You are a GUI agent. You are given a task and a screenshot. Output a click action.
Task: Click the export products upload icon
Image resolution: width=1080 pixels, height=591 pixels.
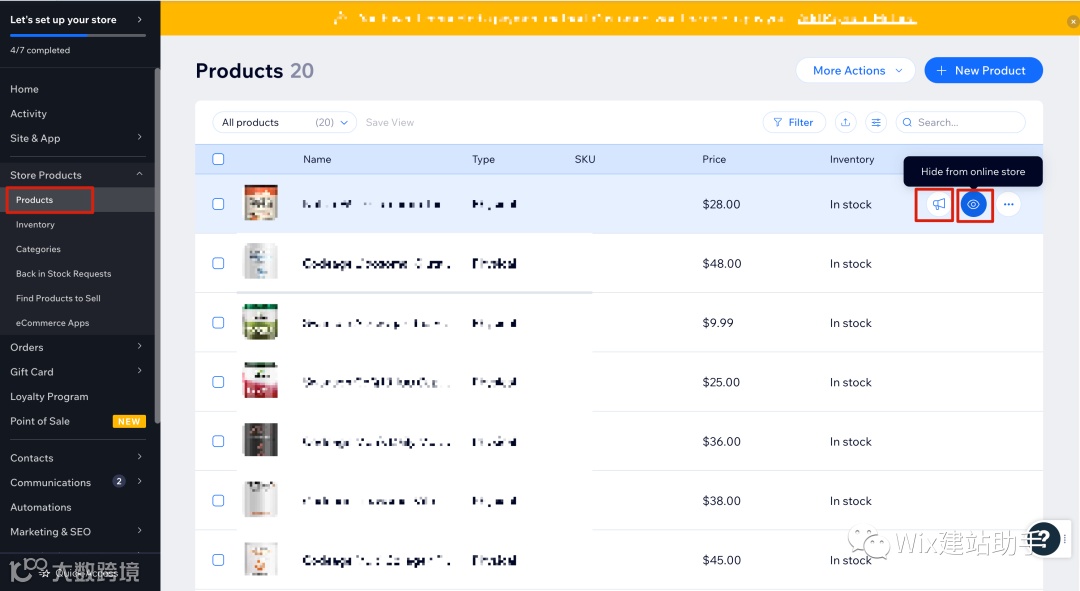(846, 122)
